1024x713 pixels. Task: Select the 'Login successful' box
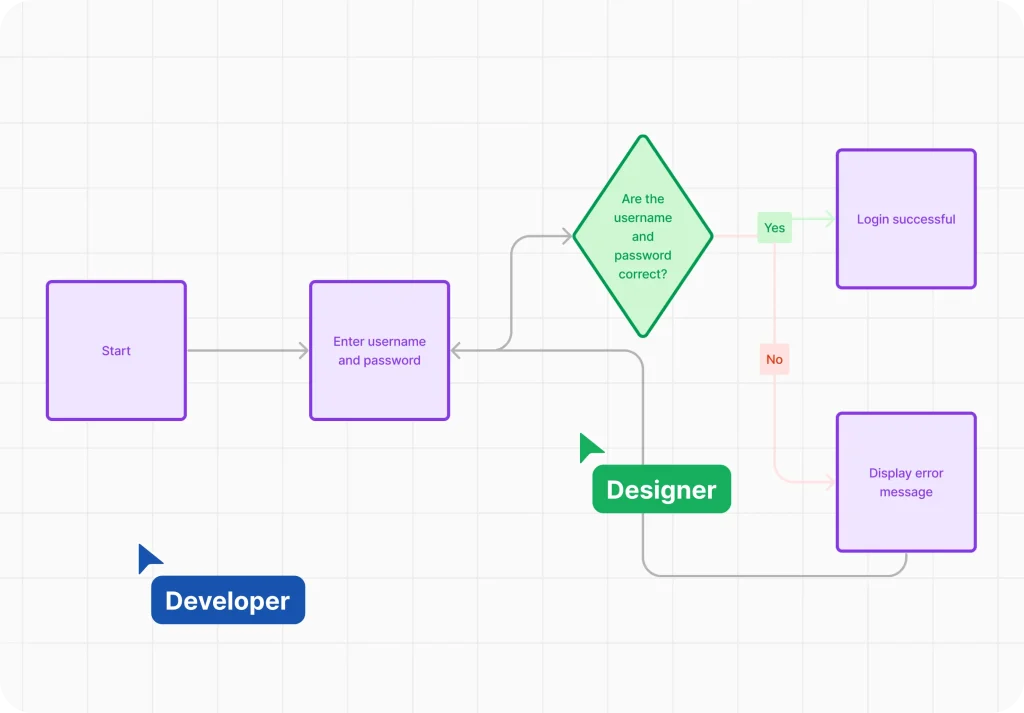point(906,219)
